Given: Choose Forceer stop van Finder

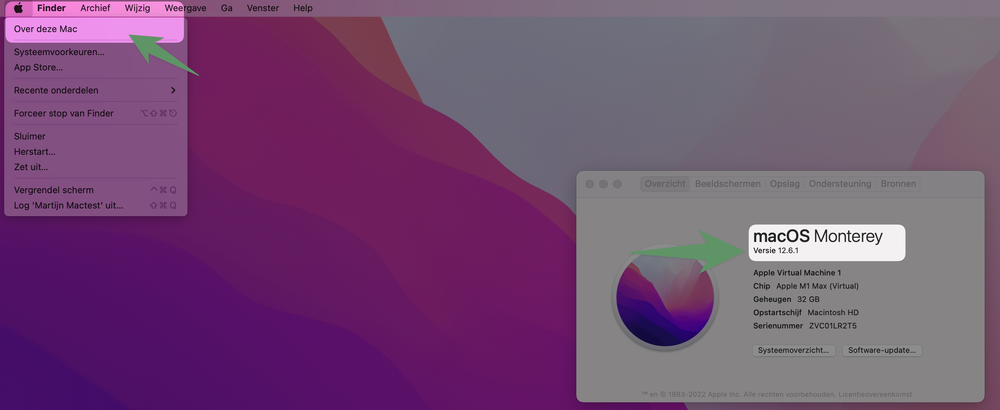Looking at the screenshot, I should click(96, 113).
